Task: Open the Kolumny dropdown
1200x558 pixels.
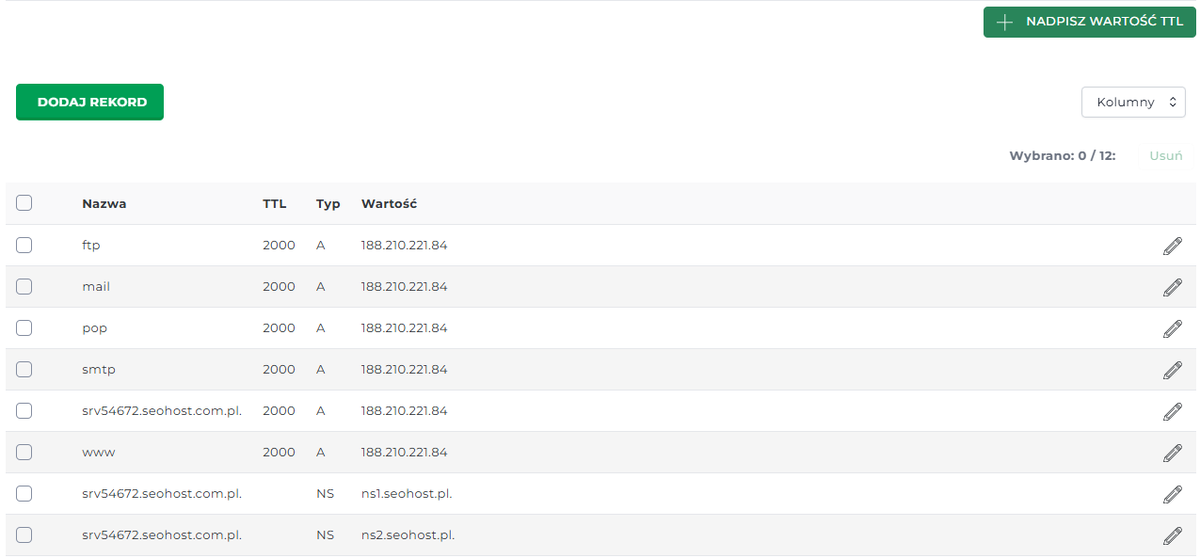Action: click(x=1133, y=102)
